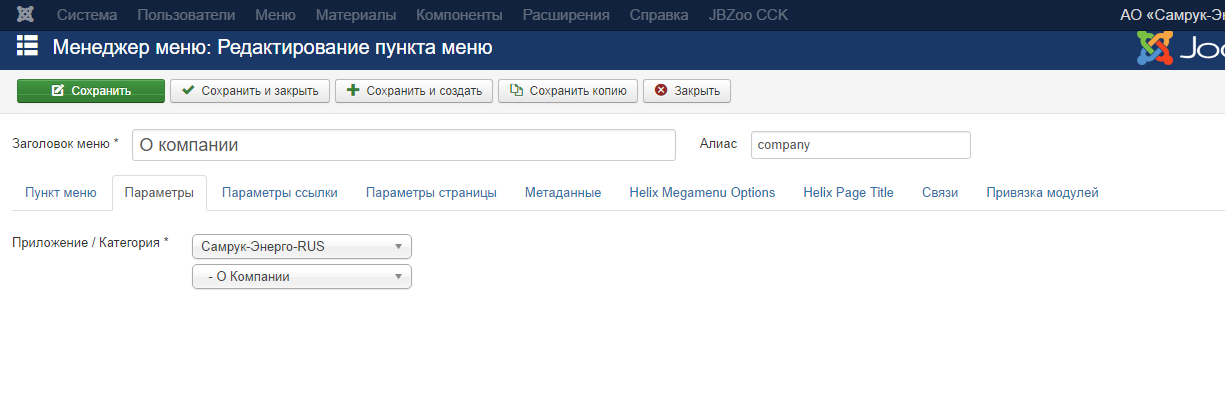This screenshot has width=1225, height=403.
Task: Click the menu manager grid icon
Action: coord(27,46)
